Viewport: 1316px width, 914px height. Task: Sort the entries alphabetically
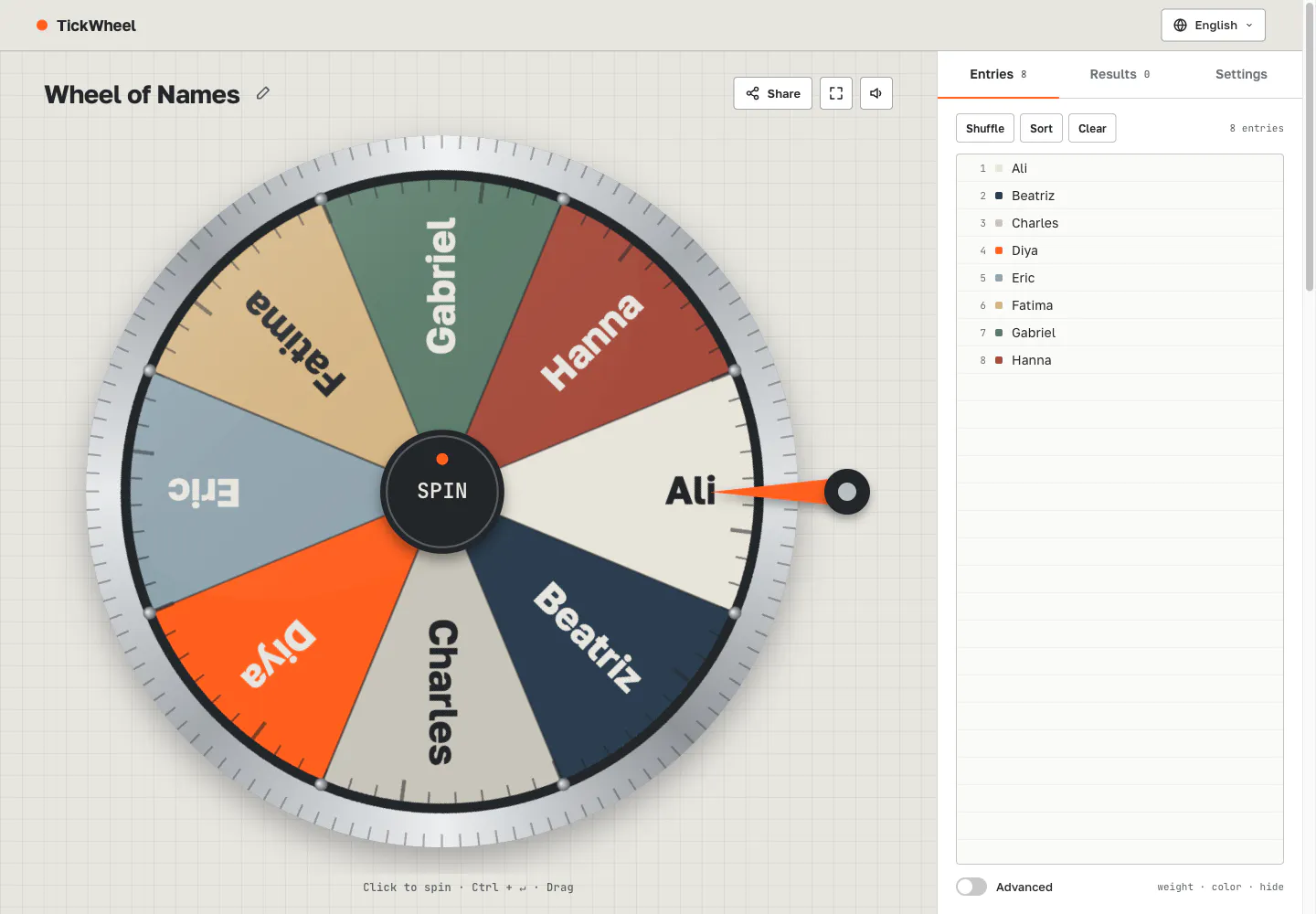coord(1041,128)
